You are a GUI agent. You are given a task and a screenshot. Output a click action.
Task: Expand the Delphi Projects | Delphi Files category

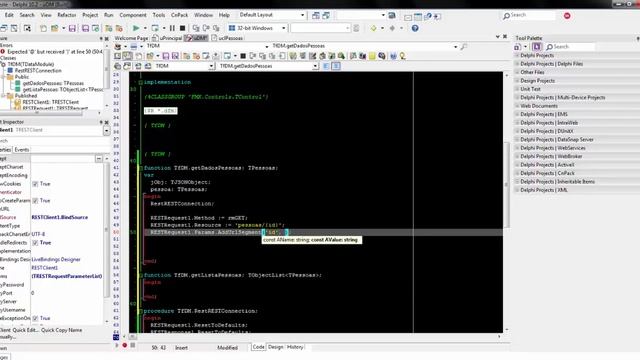(517, 64)
